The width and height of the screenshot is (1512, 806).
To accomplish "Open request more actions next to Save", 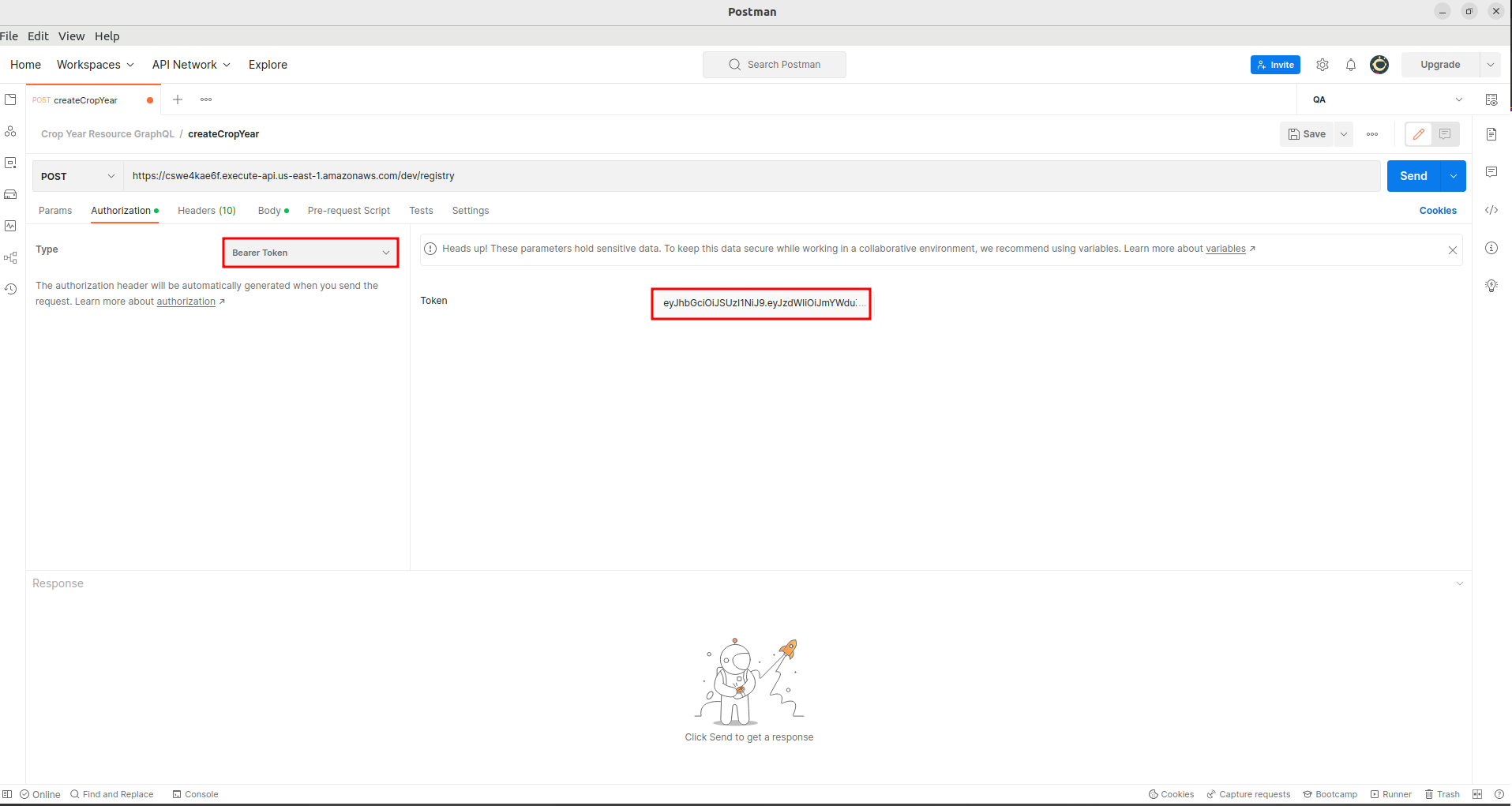I will (x=1372, y=134).
